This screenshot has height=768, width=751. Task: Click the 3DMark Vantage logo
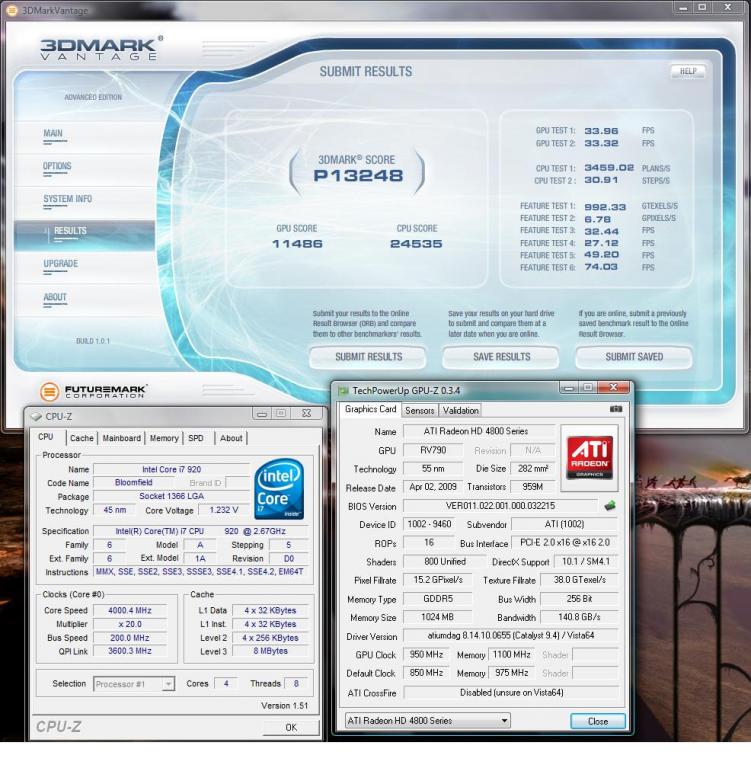click(x=100, y=49)
